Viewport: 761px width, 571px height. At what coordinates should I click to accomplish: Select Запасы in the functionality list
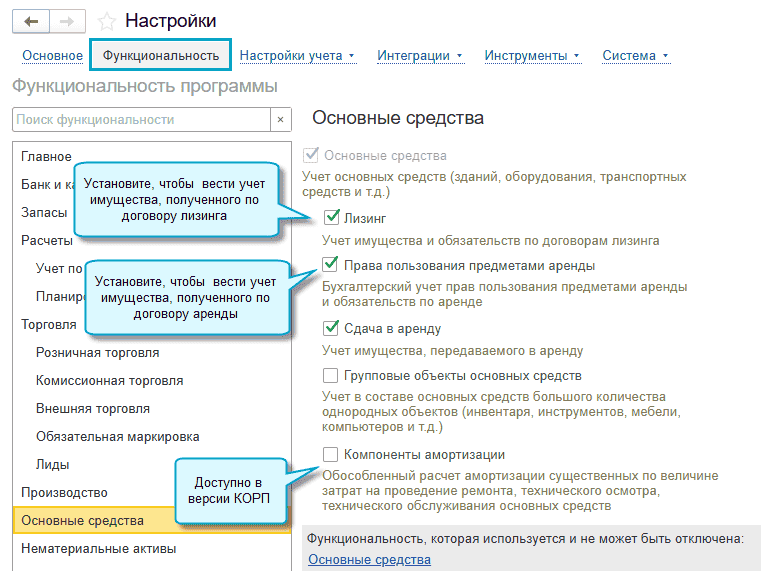pyautogui.click(x=44, y=212)
